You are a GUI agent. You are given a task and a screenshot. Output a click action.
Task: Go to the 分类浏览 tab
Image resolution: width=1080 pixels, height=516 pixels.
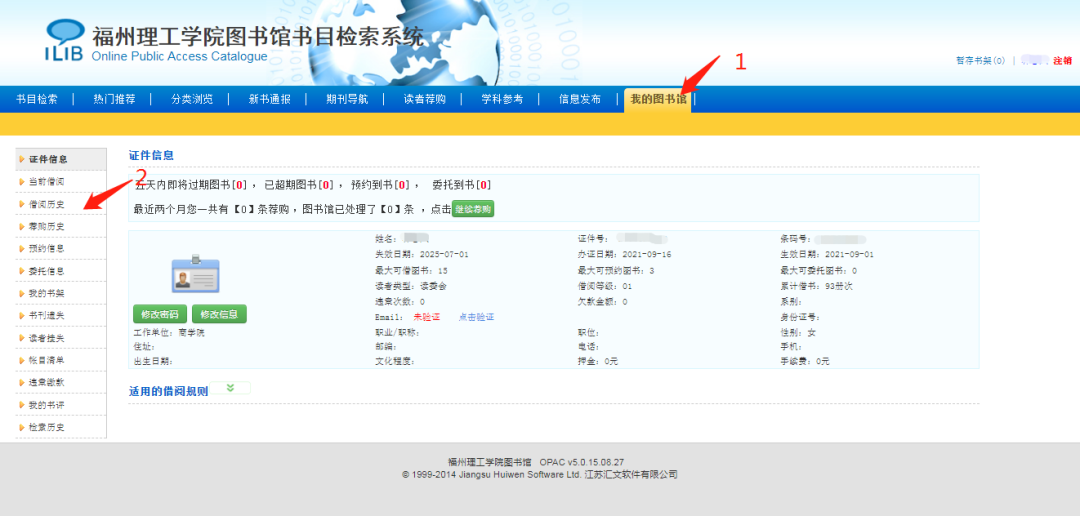pyautogui.click(x=192, y=99)
